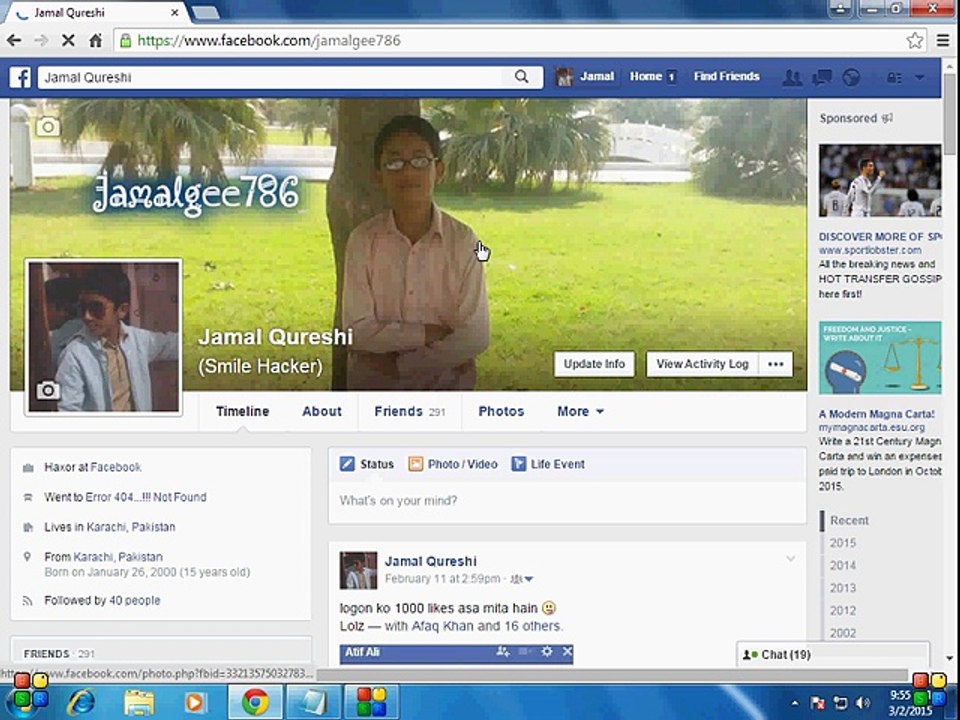The width and height of the screenshot is (960, 720).
Task: Click the volume speaker tray icon
Action: pyautogui.click(x=863, y=703)
